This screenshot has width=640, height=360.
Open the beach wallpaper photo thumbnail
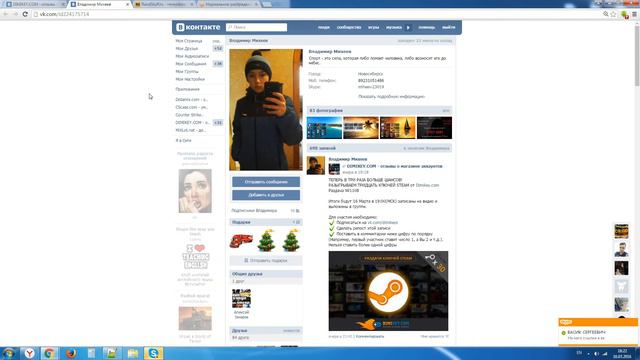[324, 128]
